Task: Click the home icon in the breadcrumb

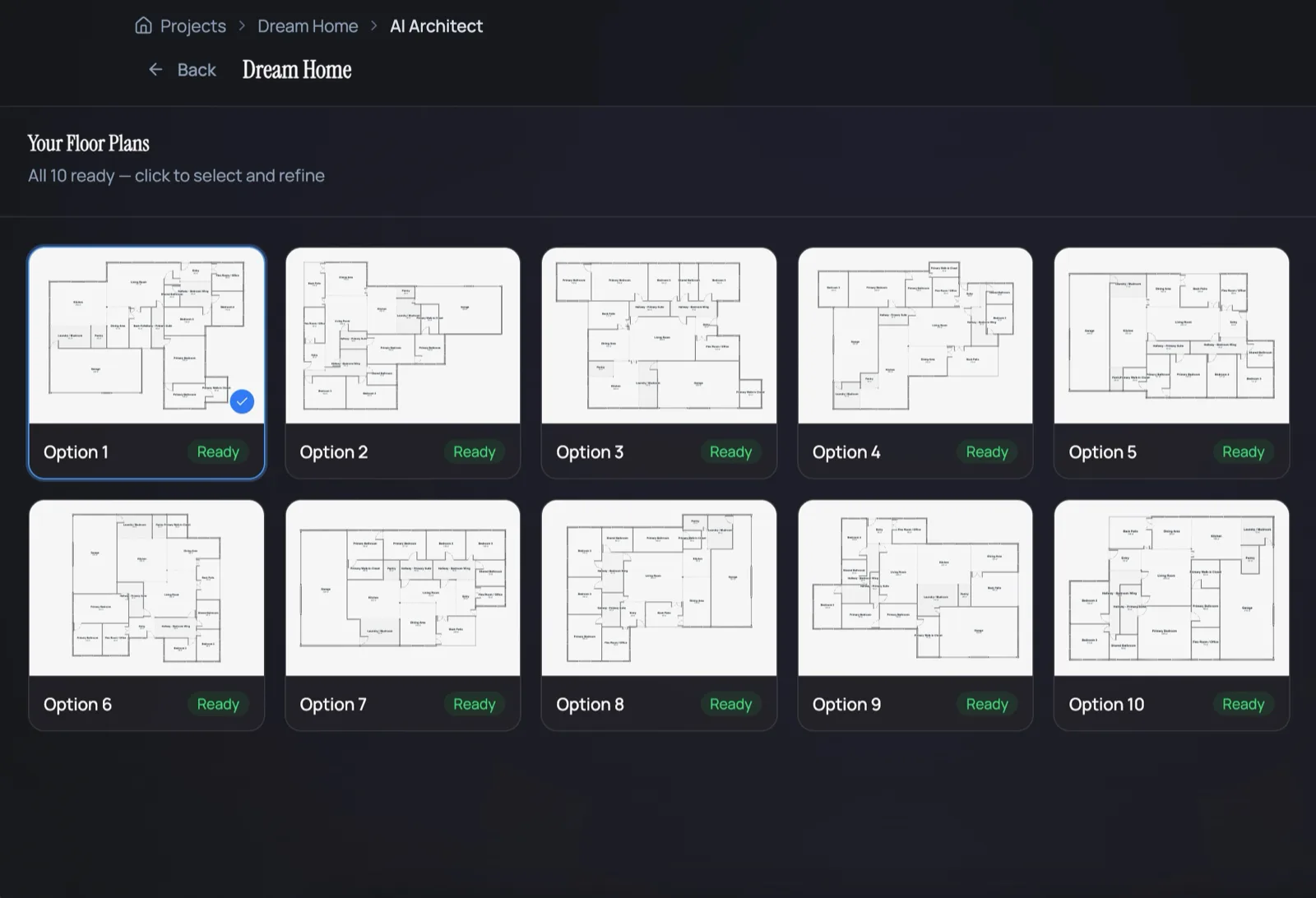Action: [x=143, y=25]
